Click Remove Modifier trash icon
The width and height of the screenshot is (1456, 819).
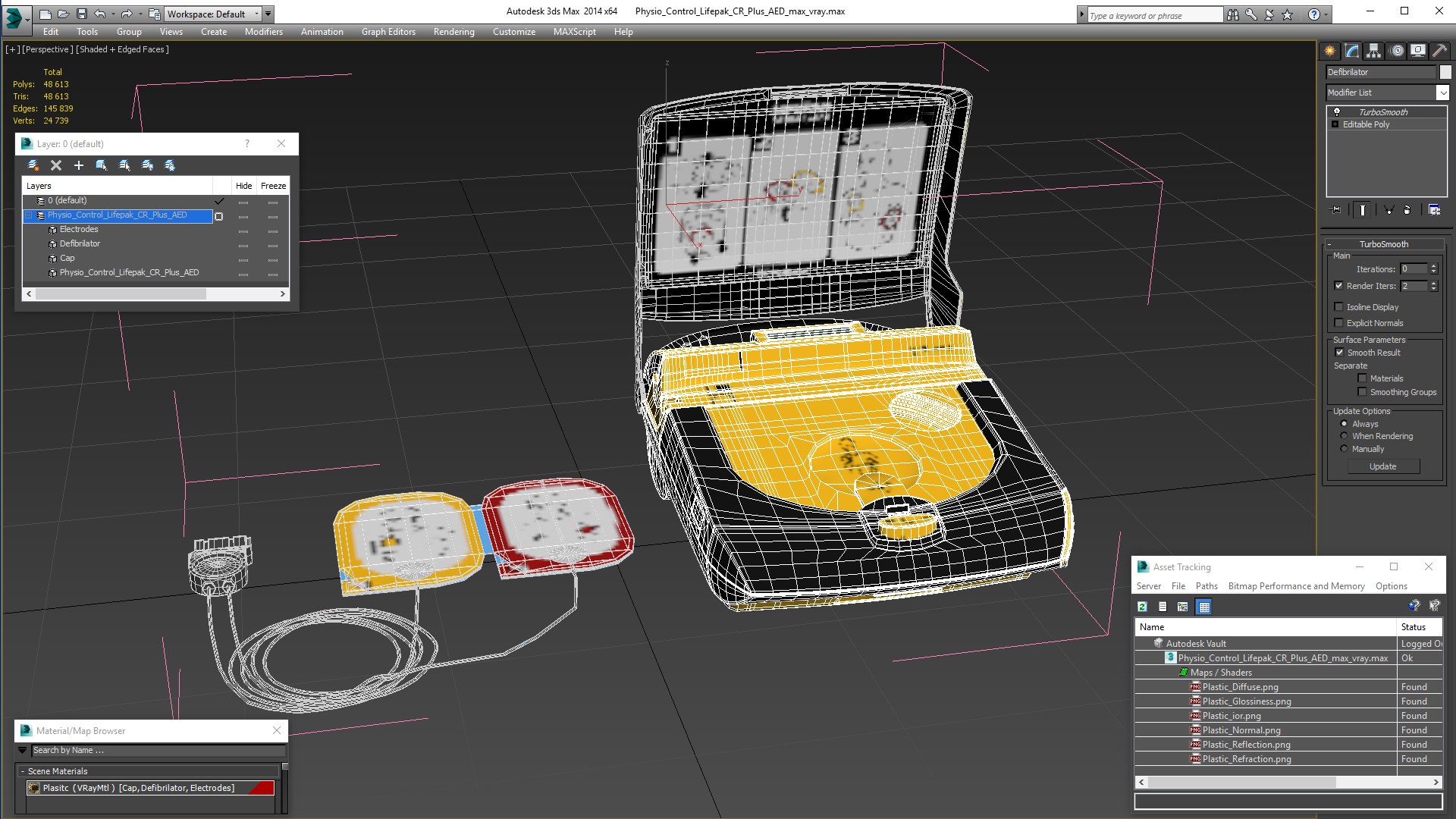coord(1407,210)
